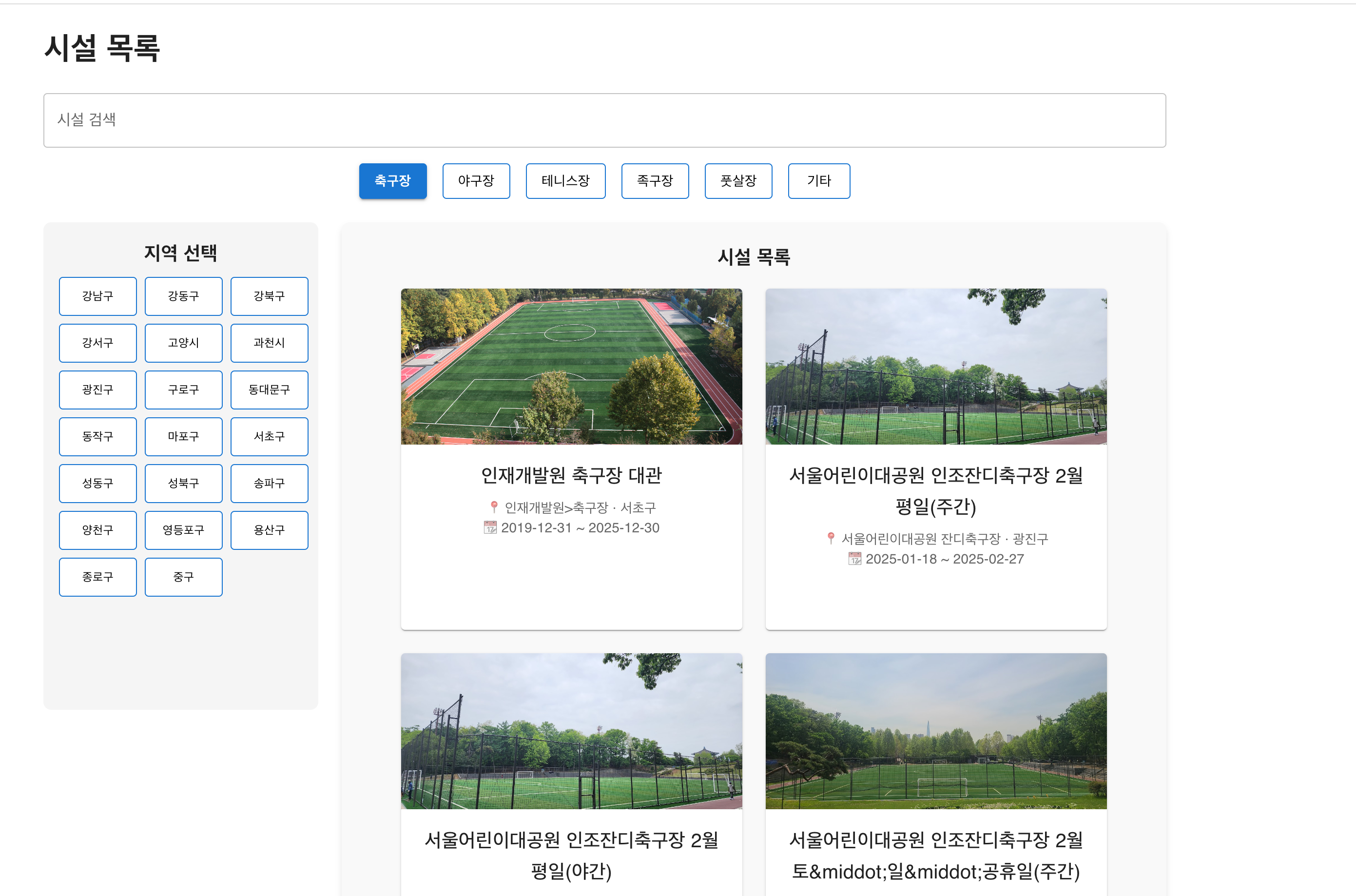Screen dimensions: 1356x896
Task: Click calendar icon beside 2025-01-18 date range
Action: [854, 559]
